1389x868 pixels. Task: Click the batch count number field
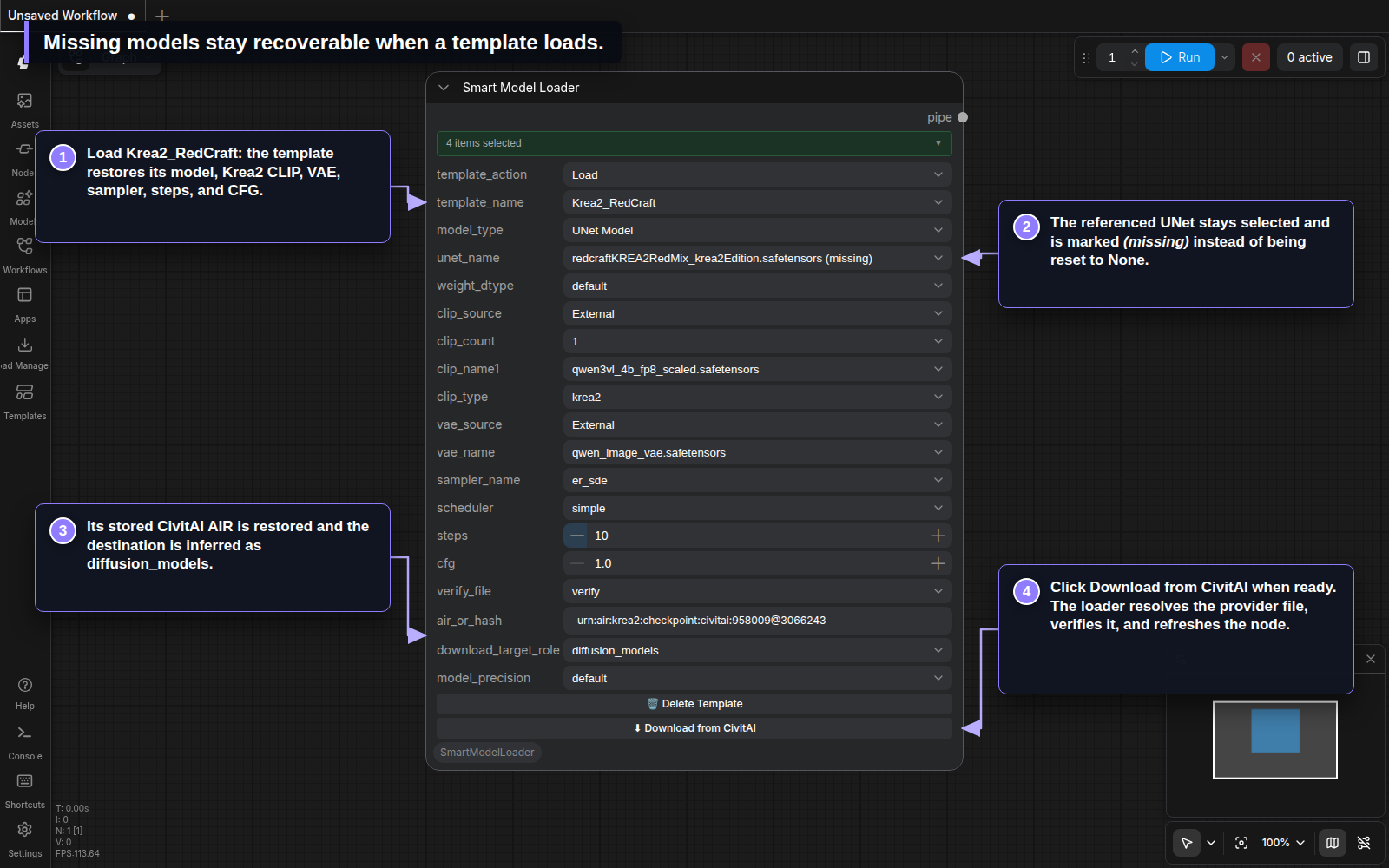pyautogui.click(x=1112, y=57)
